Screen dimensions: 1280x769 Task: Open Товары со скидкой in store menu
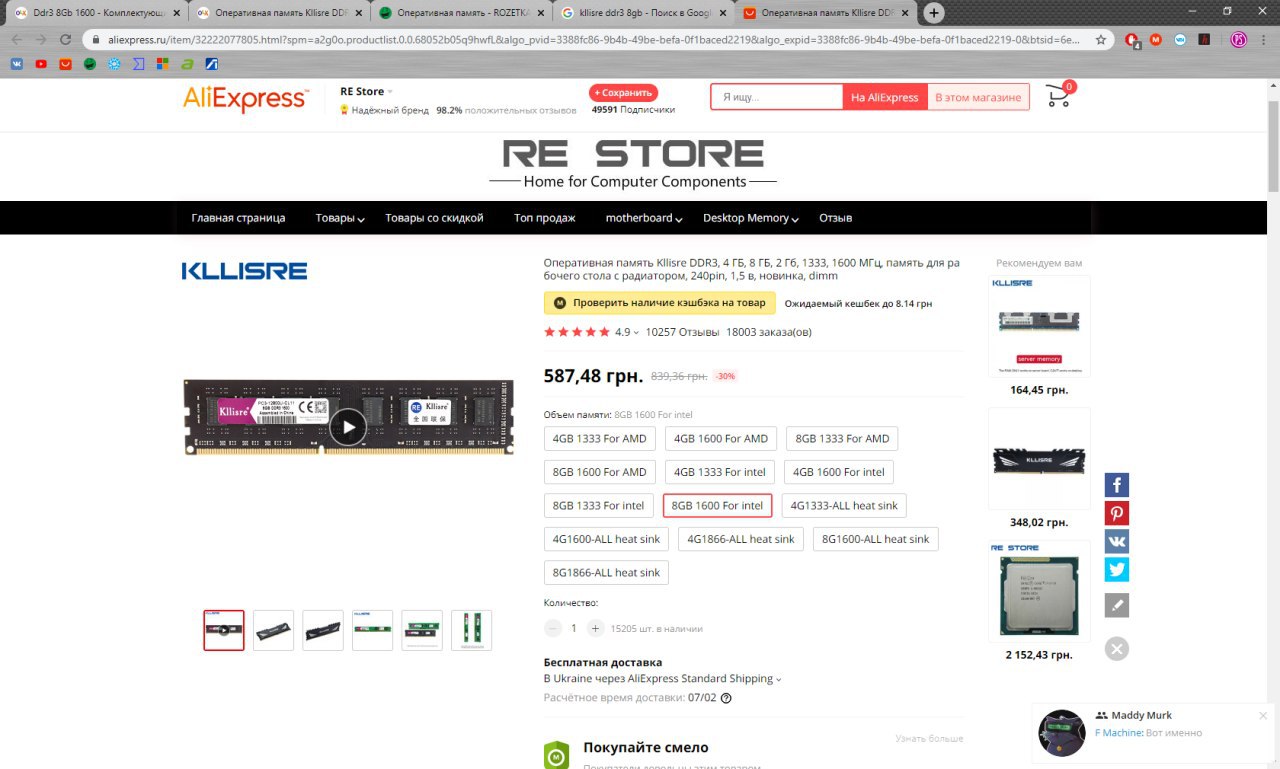coord(434,218)
